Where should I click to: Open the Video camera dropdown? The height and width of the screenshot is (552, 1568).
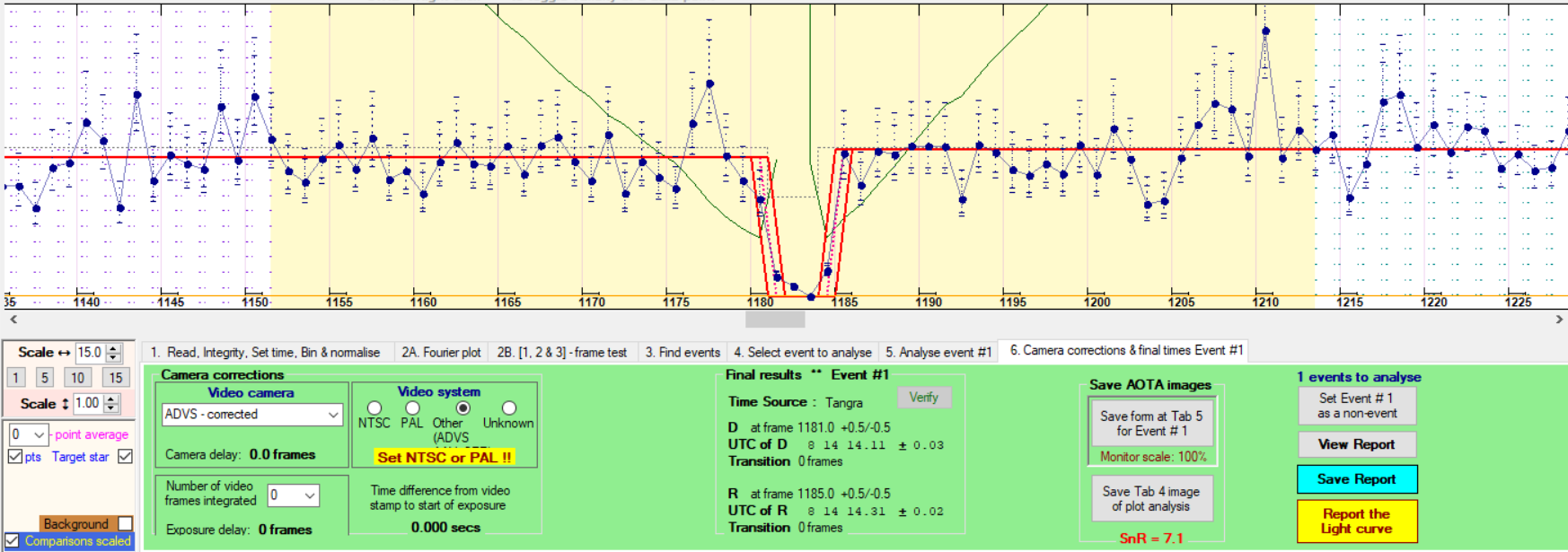tap(333, 415)
